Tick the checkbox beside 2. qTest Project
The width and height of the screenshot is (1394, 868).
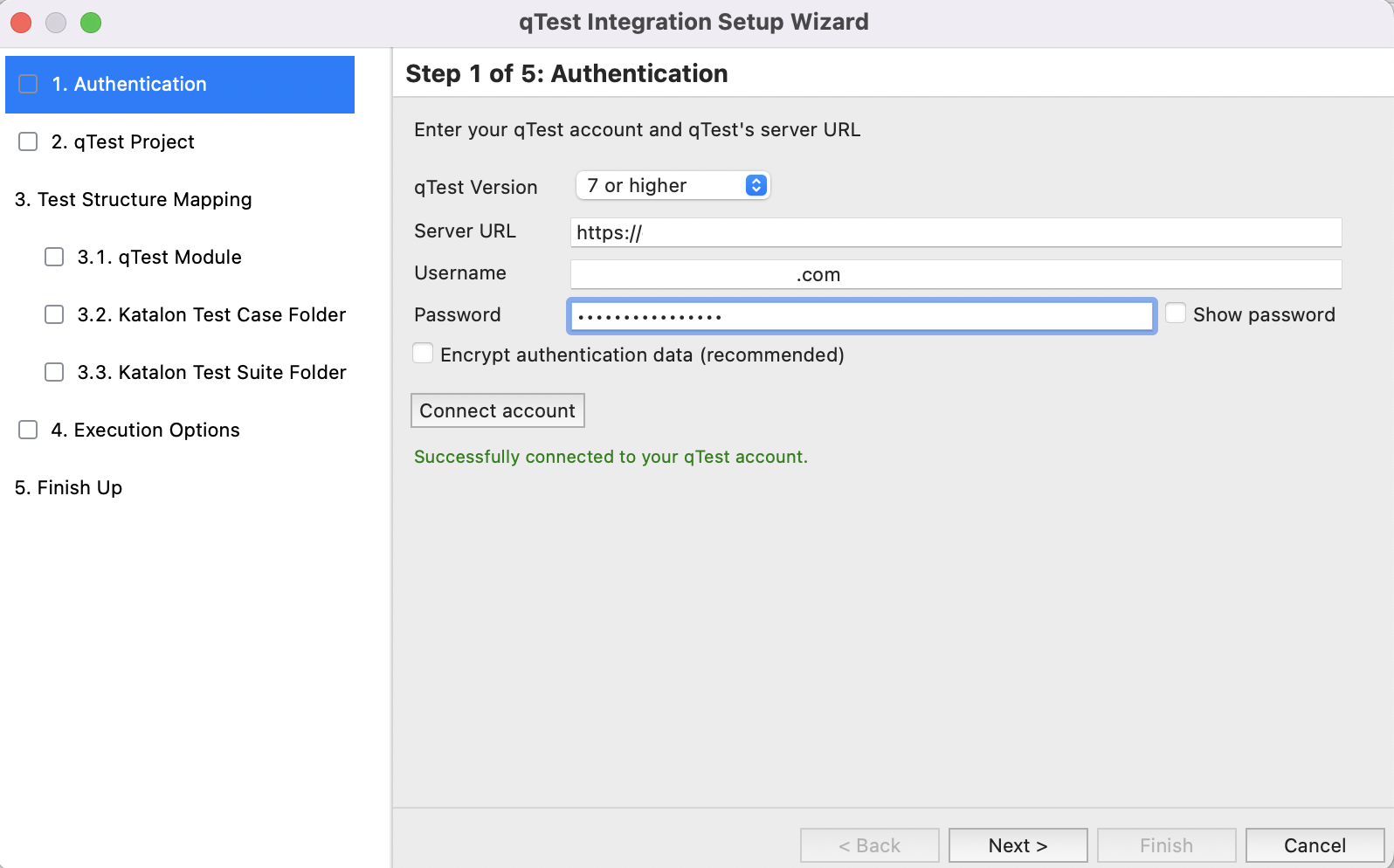(x=29, y=141)
